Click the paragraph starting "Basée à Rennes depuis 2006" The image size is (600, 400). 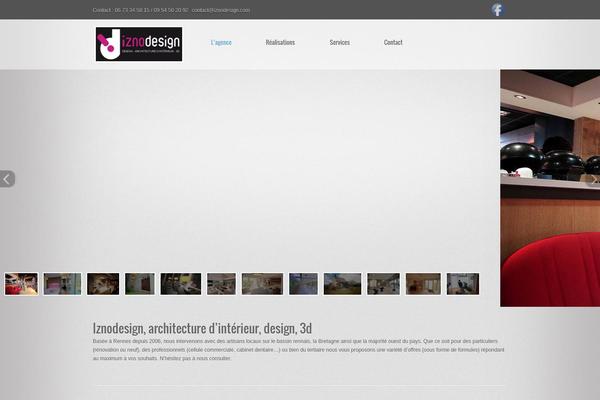coord(298,349)
